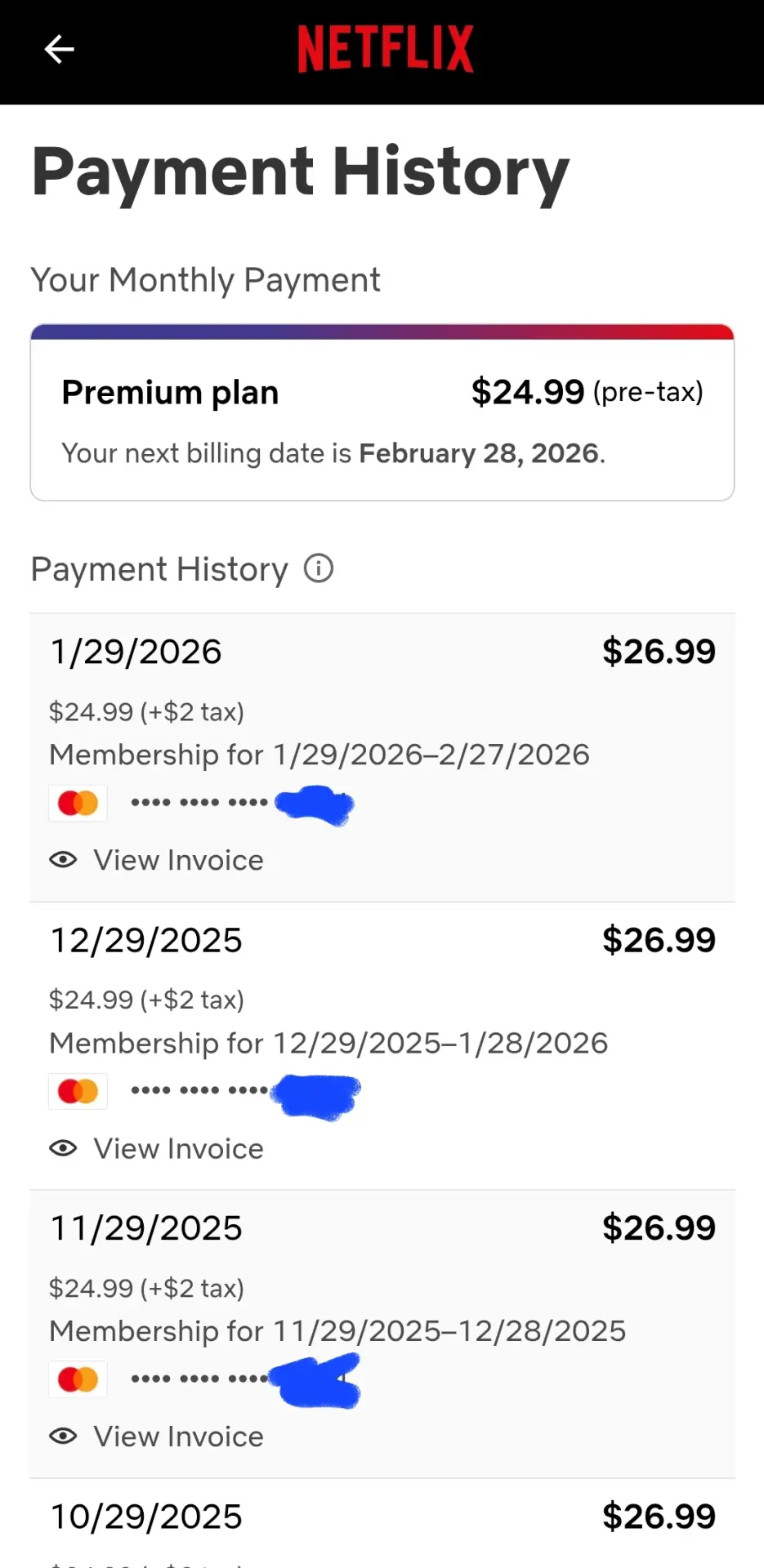764x1568 pixels.
Task: Select the Premium plan card
Action: point(382,412)
